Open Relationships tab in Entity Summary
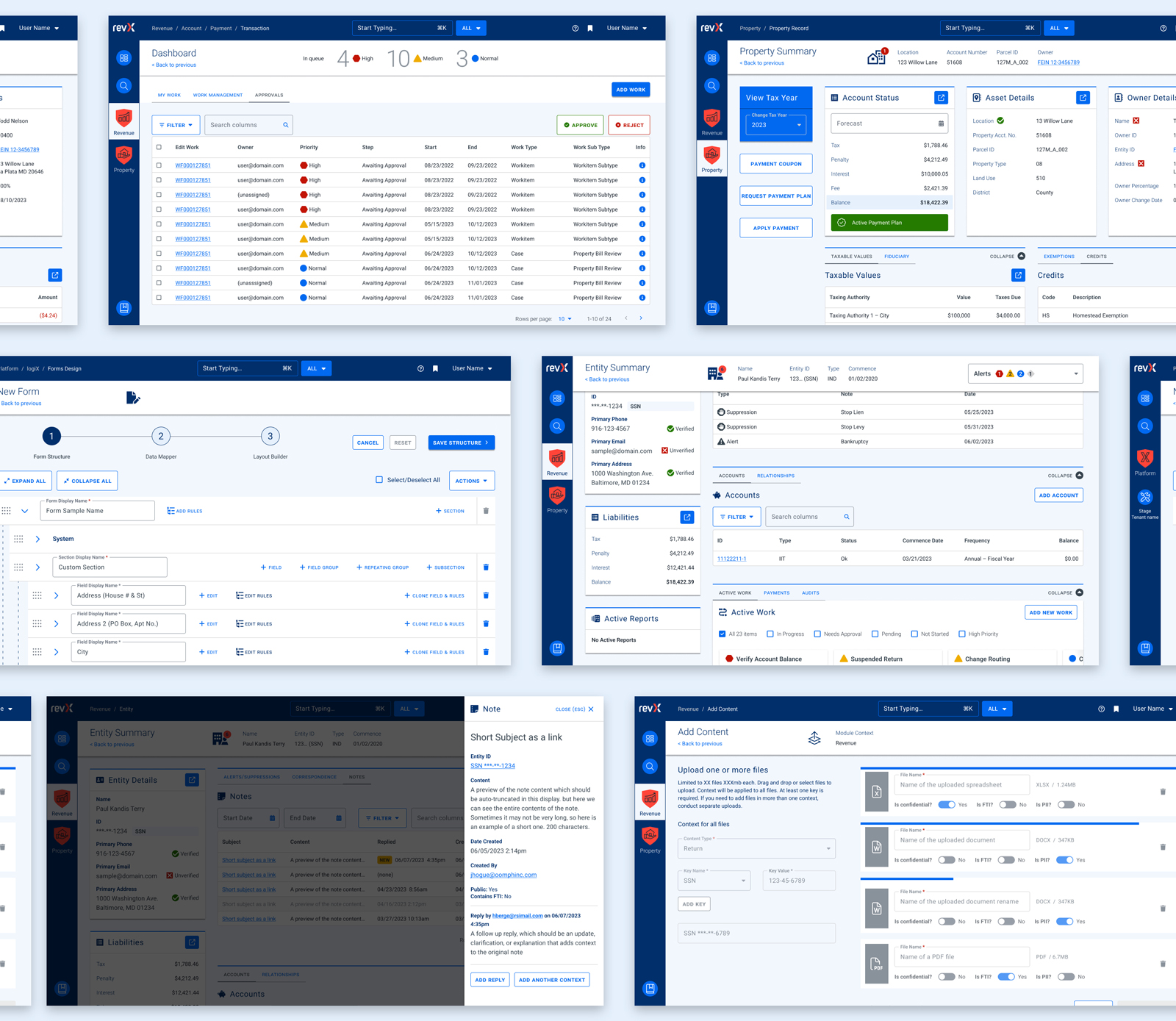 pyautogui.click(x=775, y=476)
